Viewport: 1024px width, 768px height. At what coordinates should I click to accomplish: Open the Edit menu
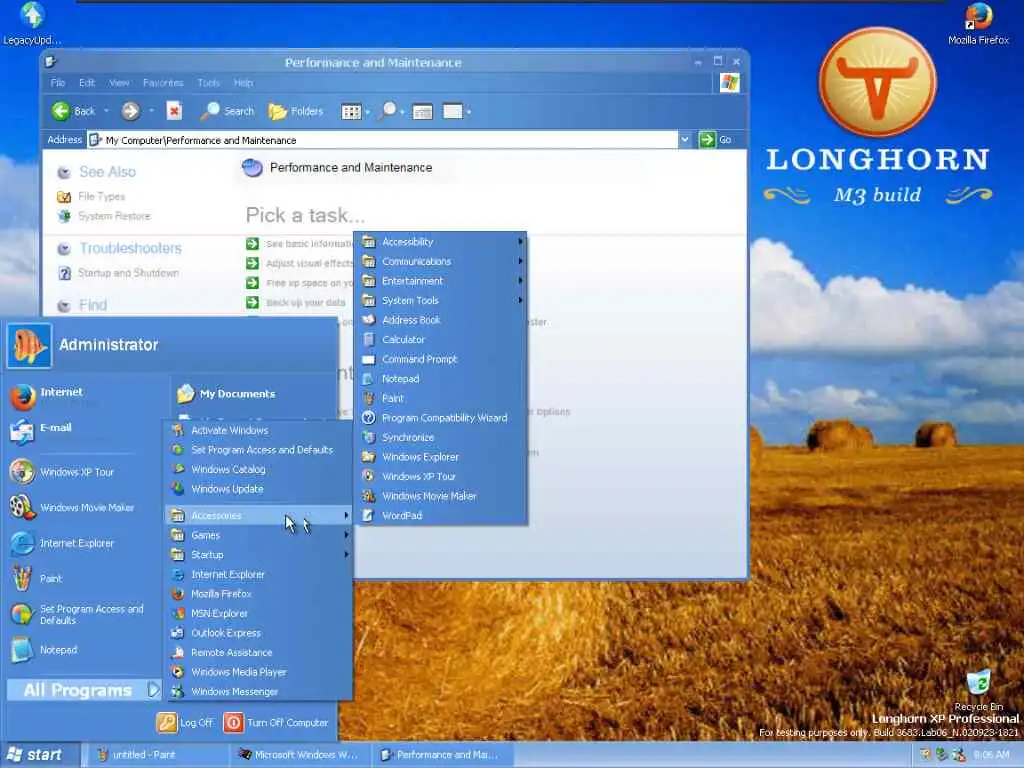coord(87,83)
